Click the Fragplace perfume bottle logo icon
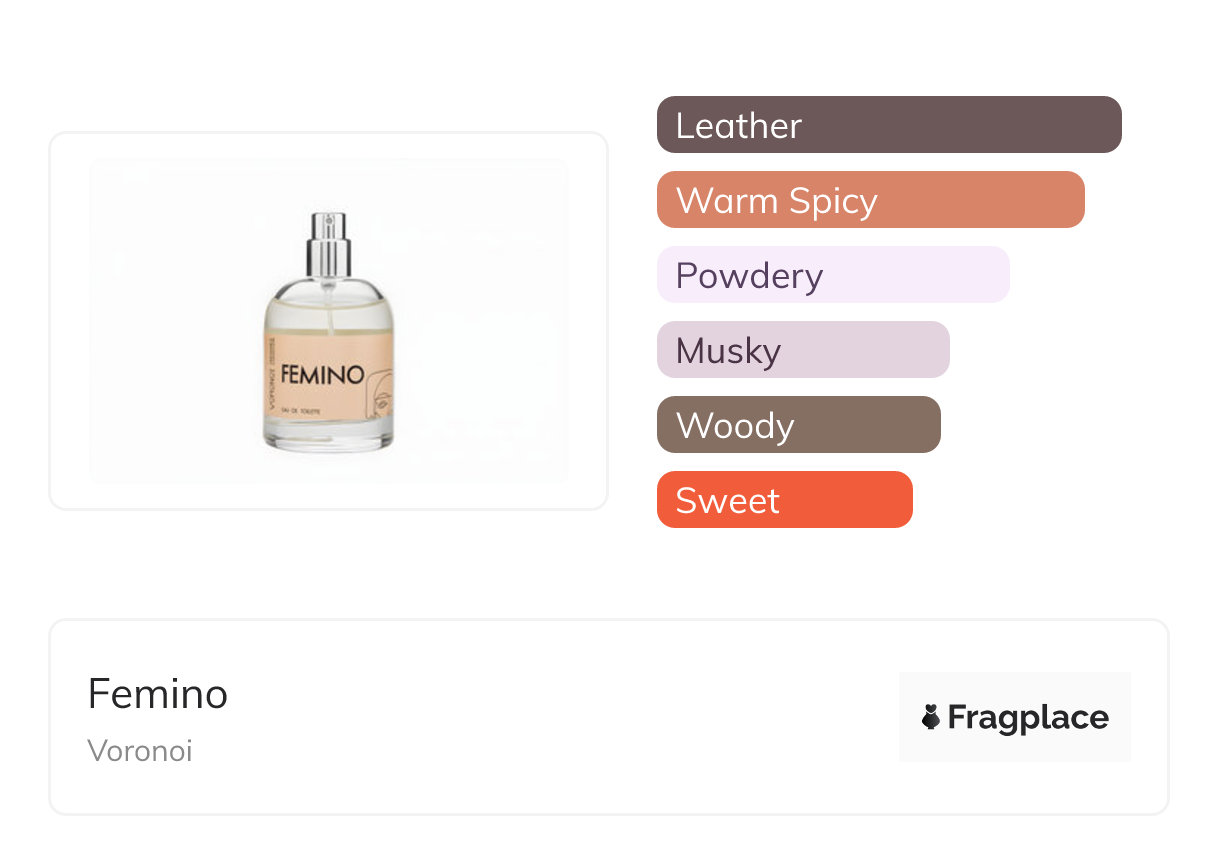1218x864 pixels. point(931,717)
